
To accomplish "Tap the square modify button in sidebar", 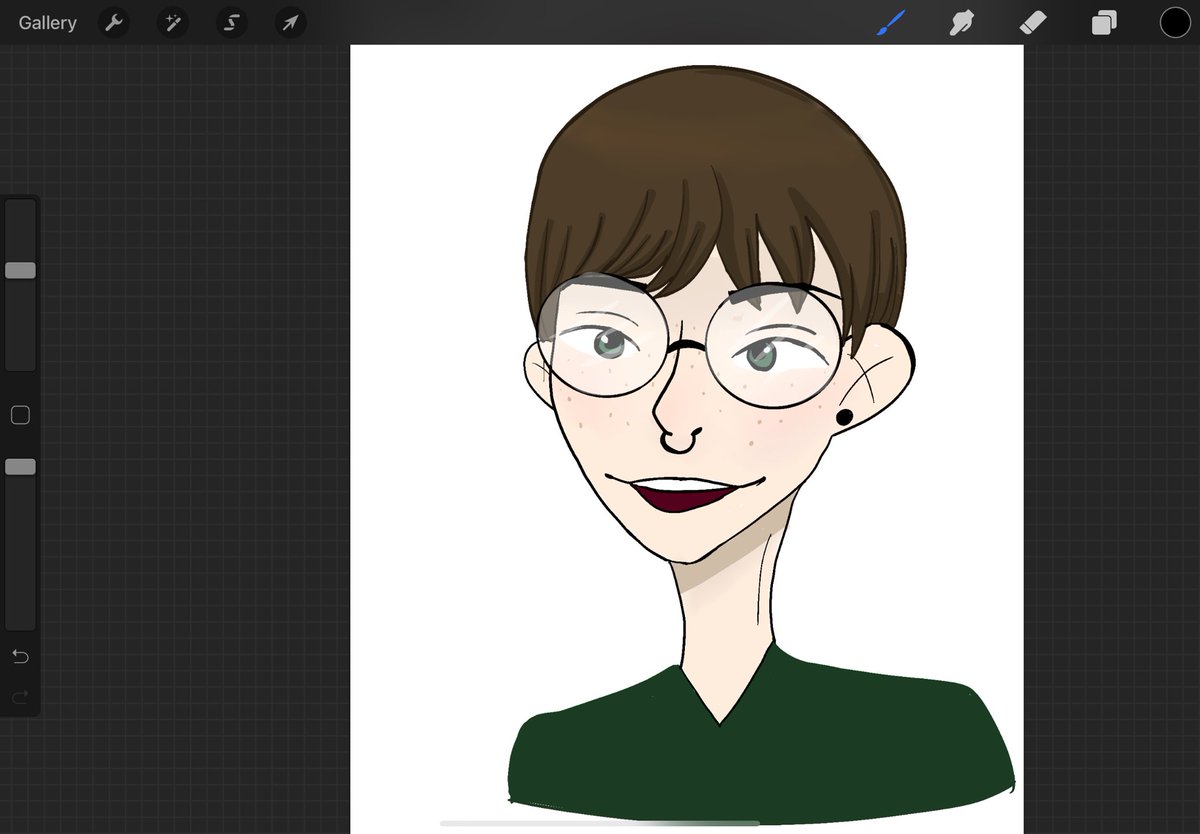I will [x=20, y=415].
